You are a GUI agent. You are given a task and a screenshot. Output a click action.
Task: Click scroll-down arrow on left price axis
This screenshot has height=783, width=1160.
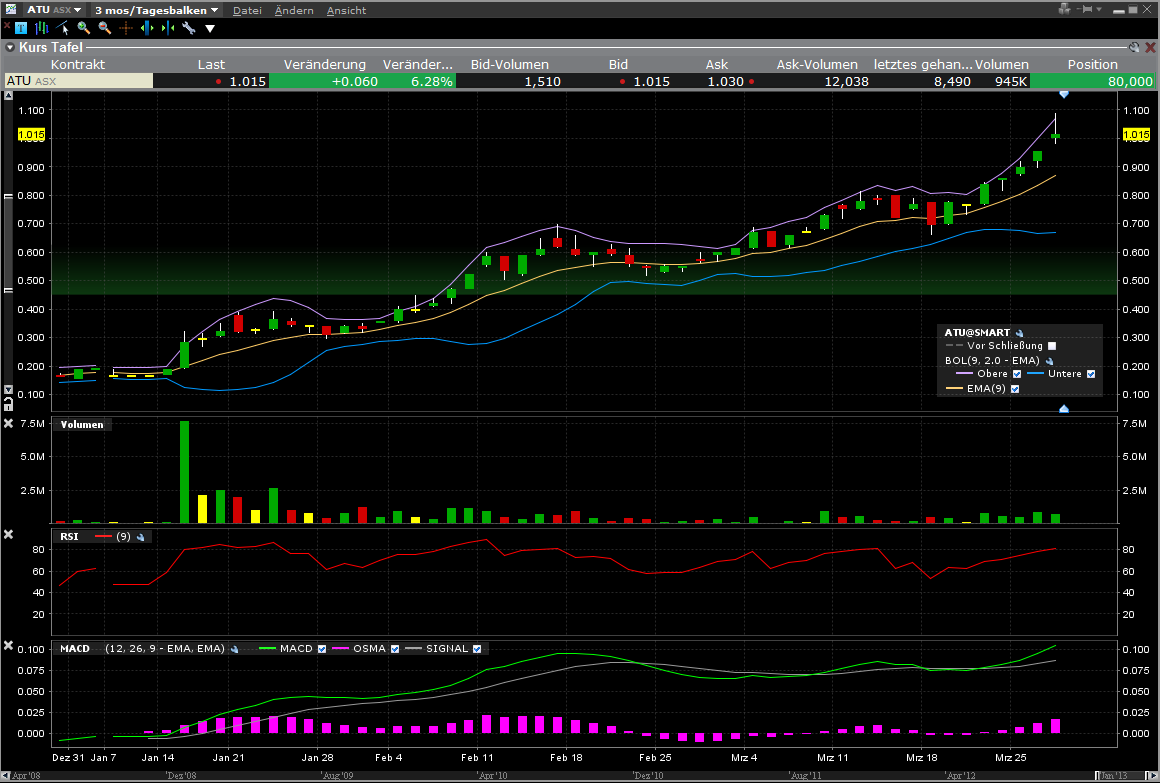(8, 389)
